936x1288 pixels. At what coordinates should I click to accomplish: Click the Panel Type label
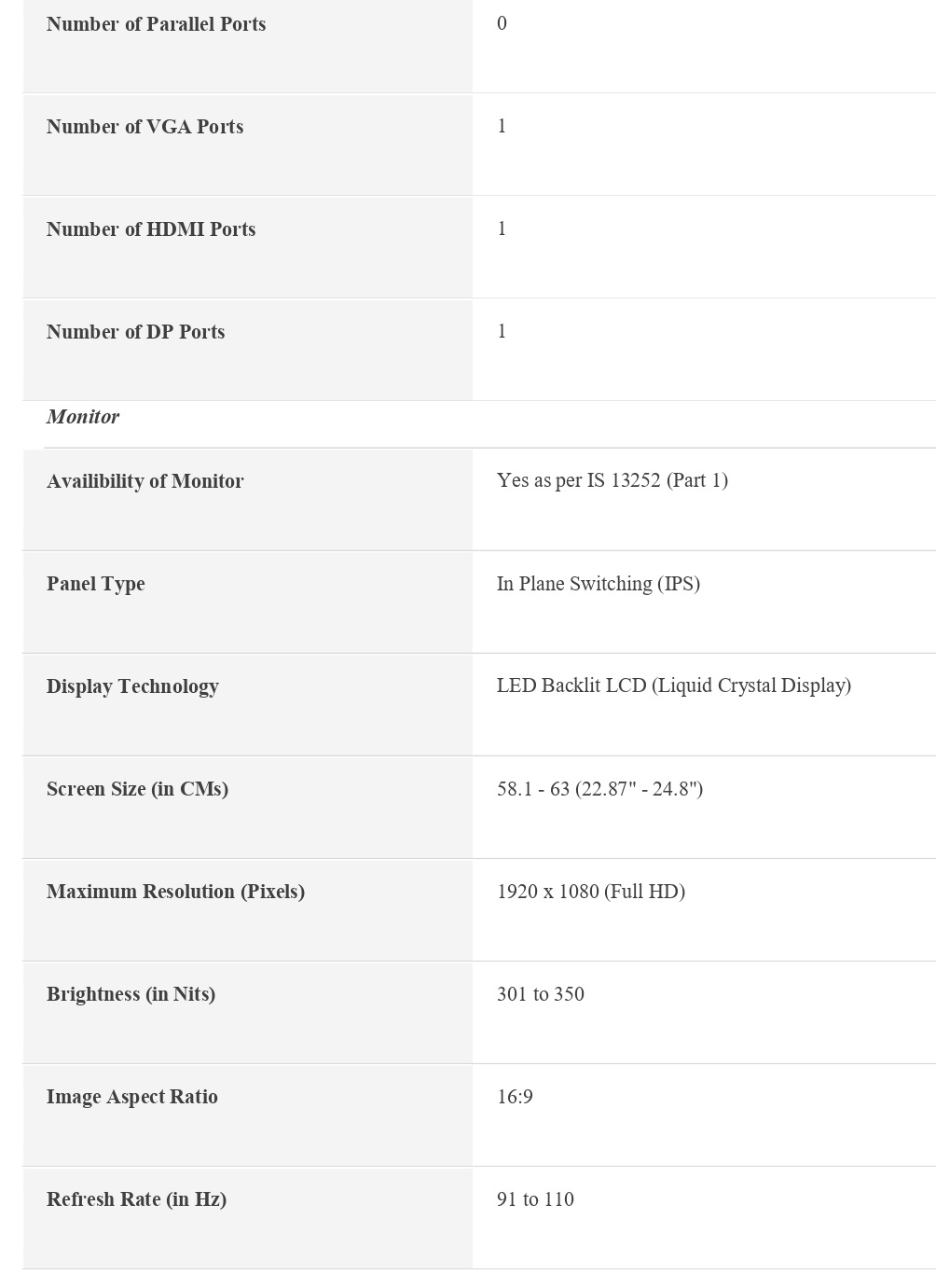[95, 584]
